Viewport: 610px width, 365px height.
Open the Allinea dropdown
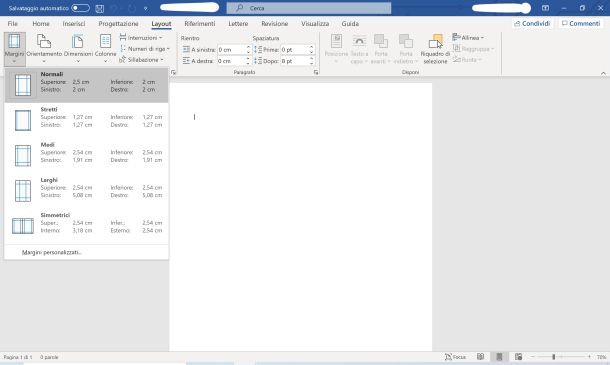[x=468, y=38]
